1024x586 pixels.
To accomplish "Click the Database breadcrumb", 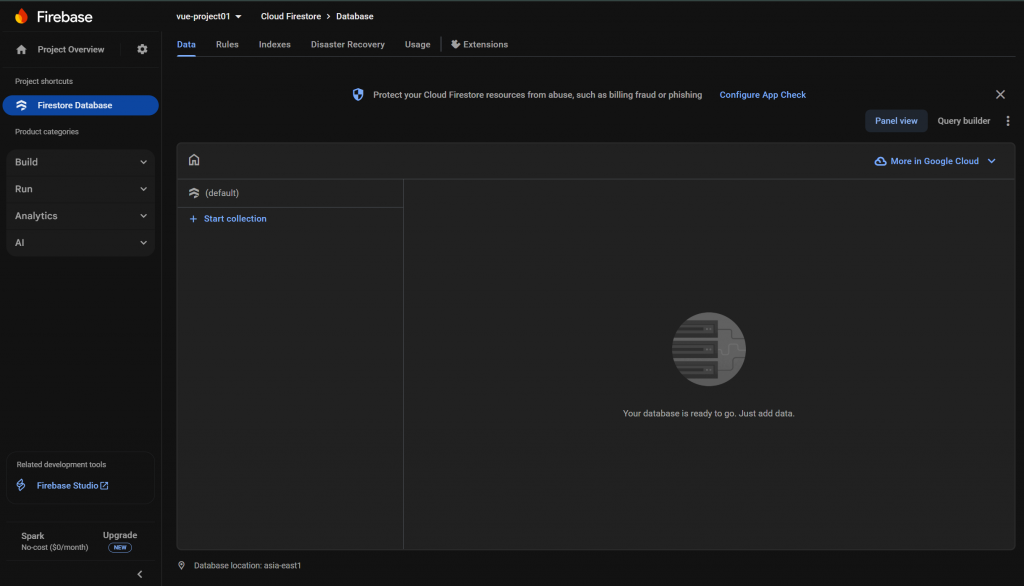I will [355, 16].
